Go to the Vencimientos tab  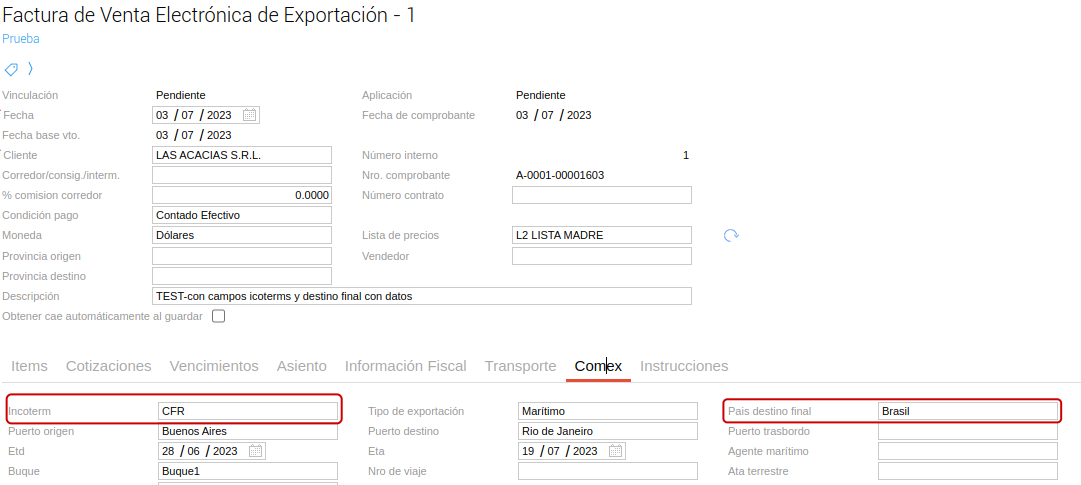(x=214, y=366)
